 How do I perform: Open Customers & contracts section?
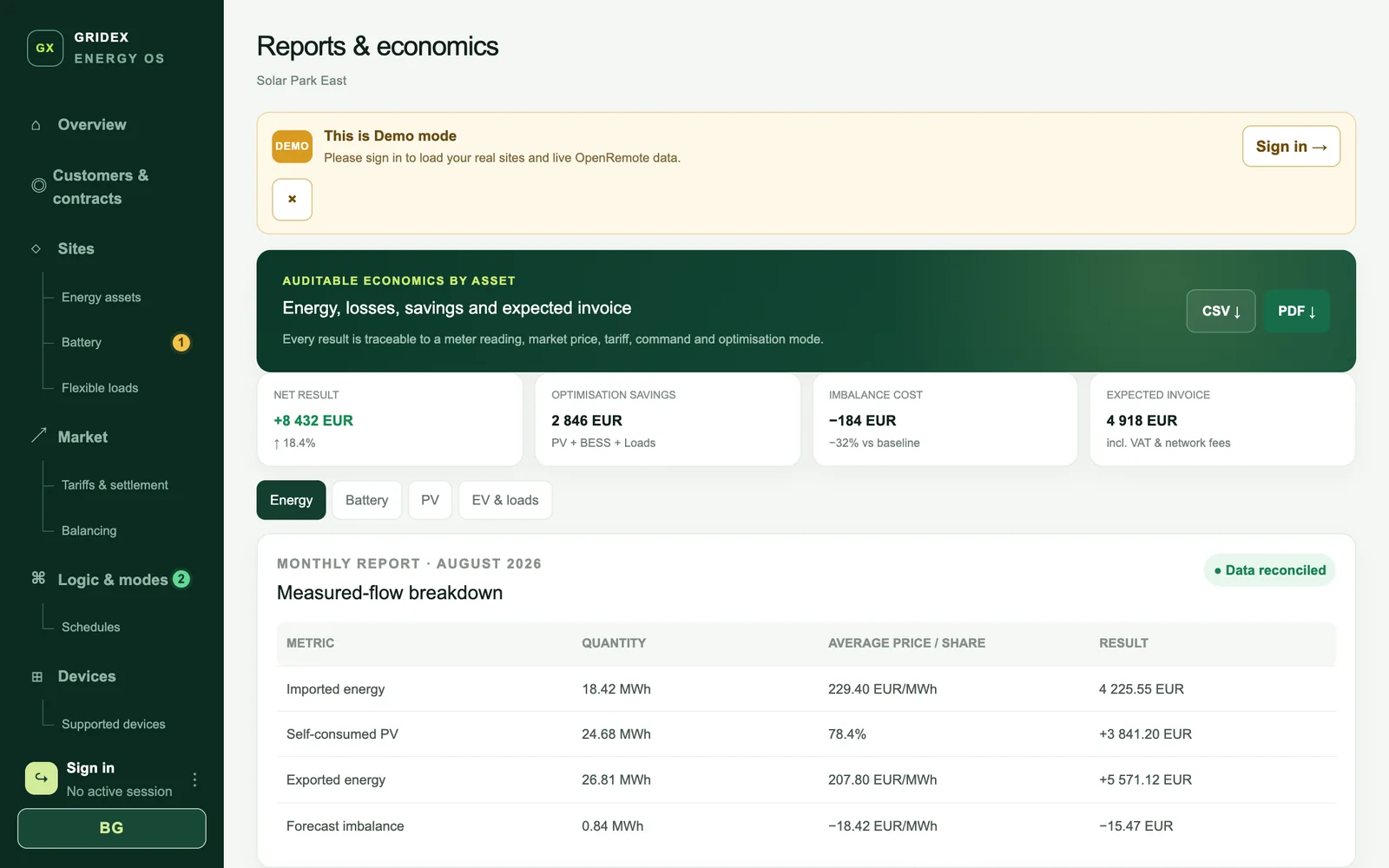click(101, 187)
